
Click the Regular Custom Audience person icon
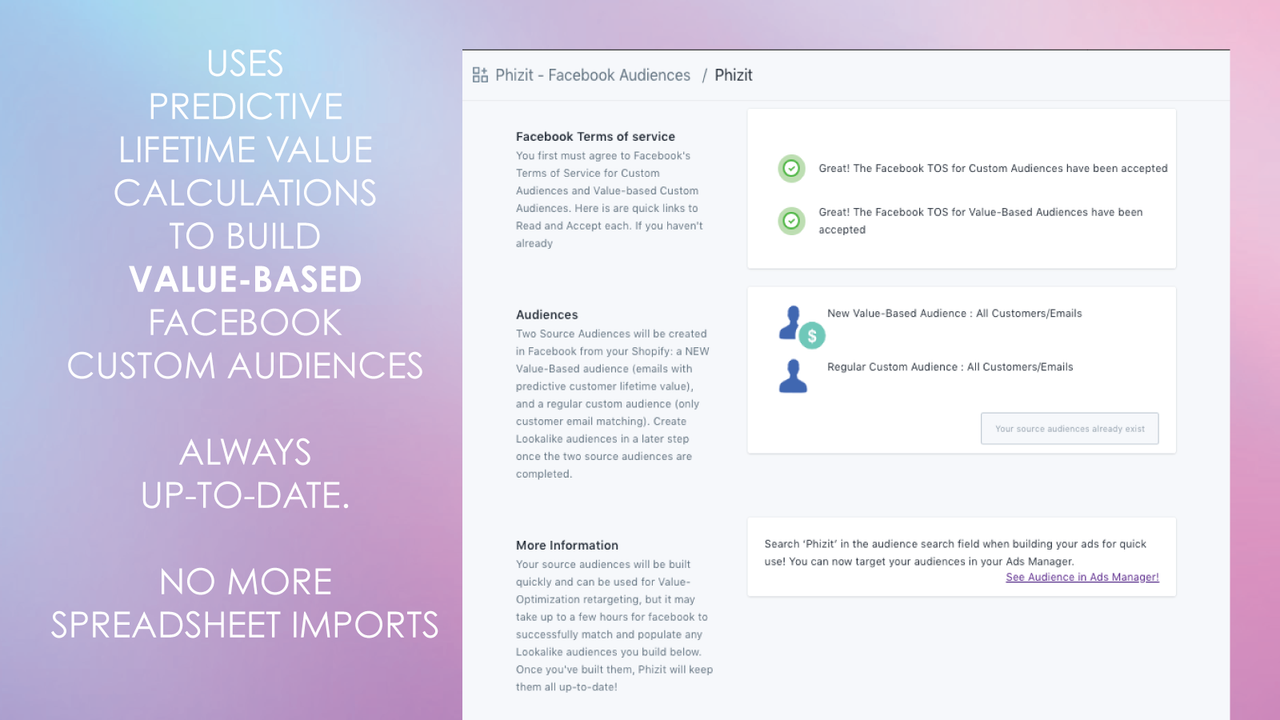(793, 375)
